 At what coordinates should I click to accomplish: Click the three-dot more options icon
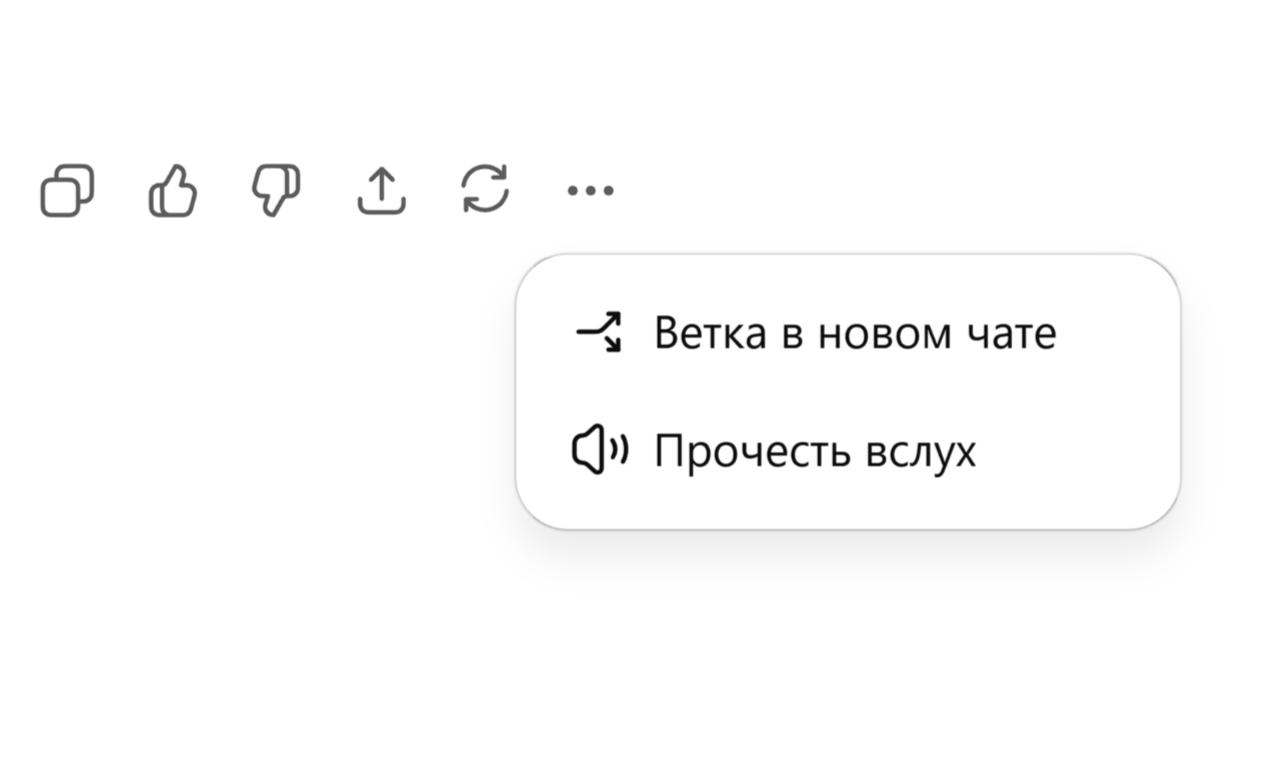(x=590, y=190)
